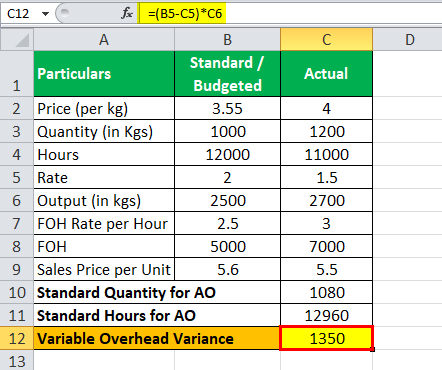Click the formula bar showing =(B5-C5)*C6
442x370 pixels.
290,14
